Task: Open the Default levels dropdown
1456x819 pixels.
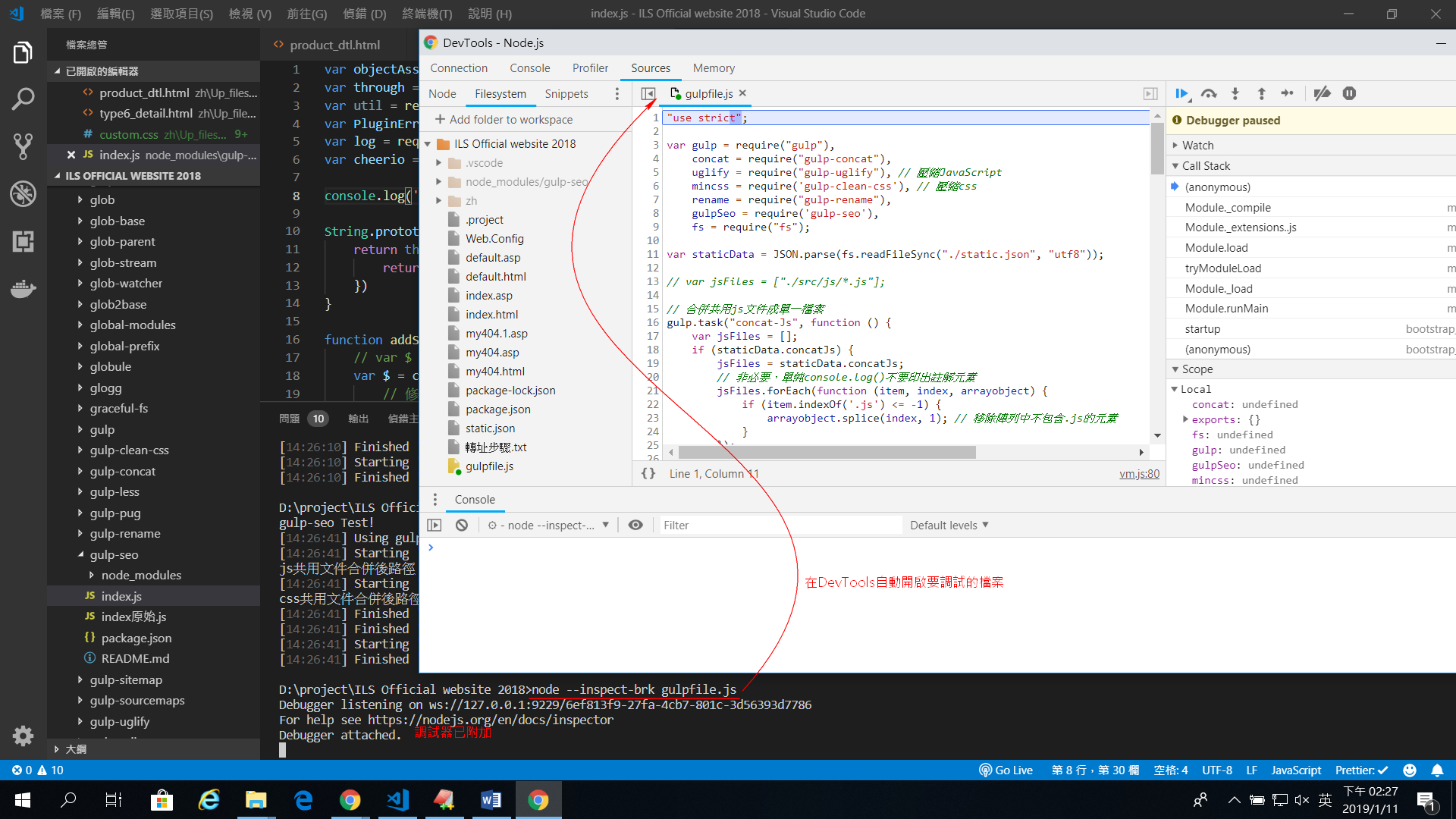Action: point(949,525)
